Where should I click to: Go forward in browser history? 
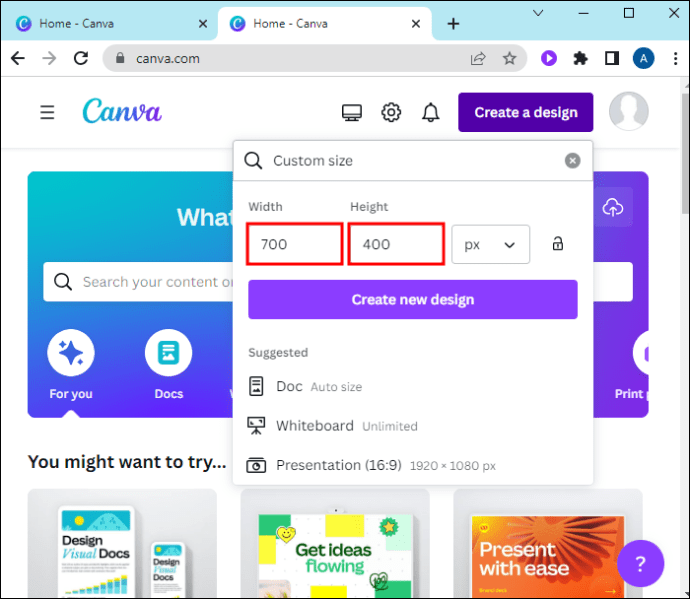[49, 58]
